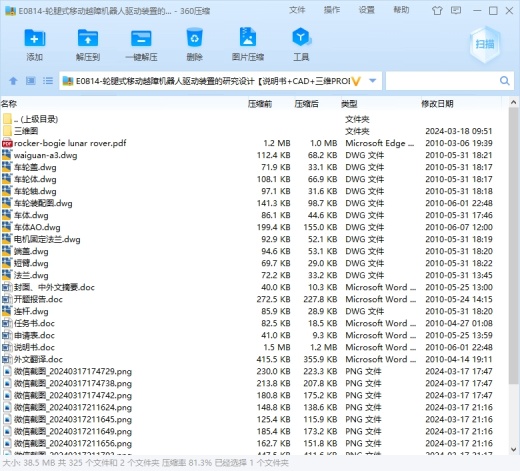Click the 解压到 (Extract to) icon
The width and height of the screenshot is (520, 471).
[88, 38]
